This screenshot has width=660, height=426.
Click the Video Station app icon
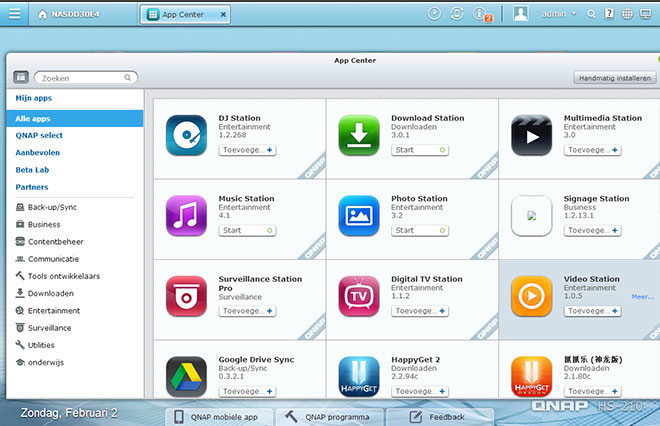[x=532, y=296]
